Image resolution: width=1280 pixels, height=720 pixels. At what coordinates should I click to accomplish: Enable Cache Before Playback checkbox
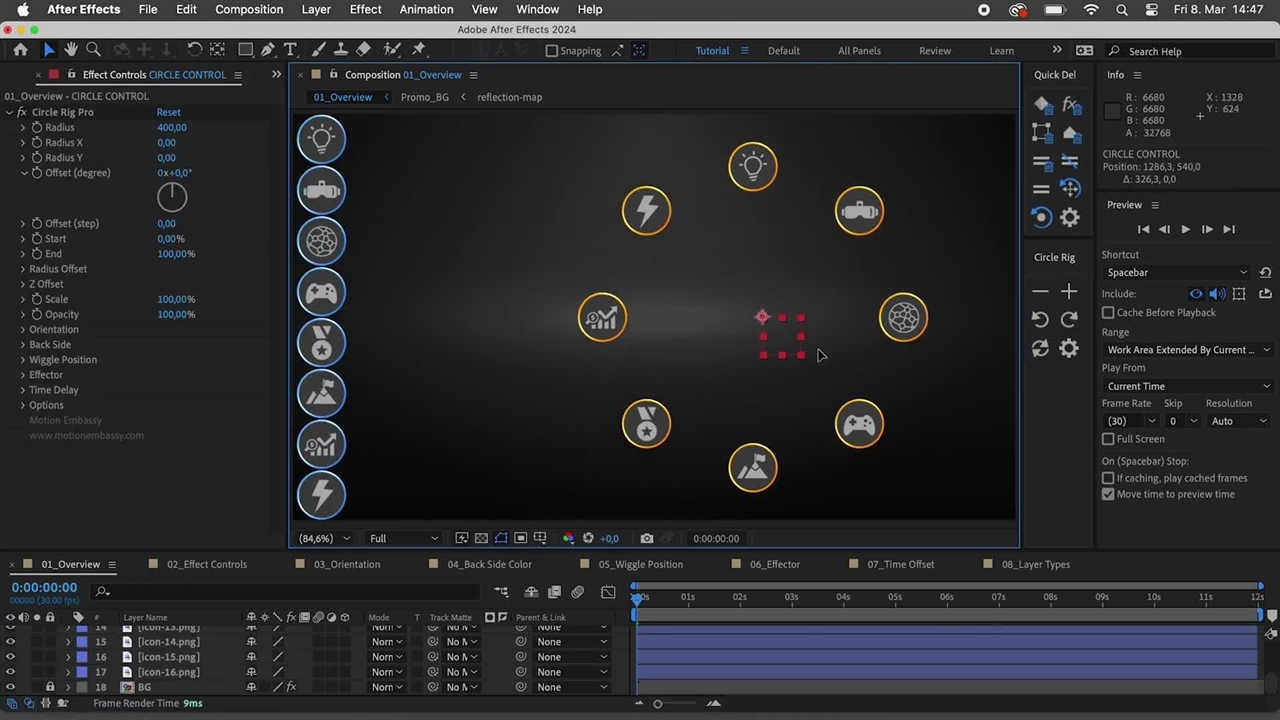(x=1108, y=313)
